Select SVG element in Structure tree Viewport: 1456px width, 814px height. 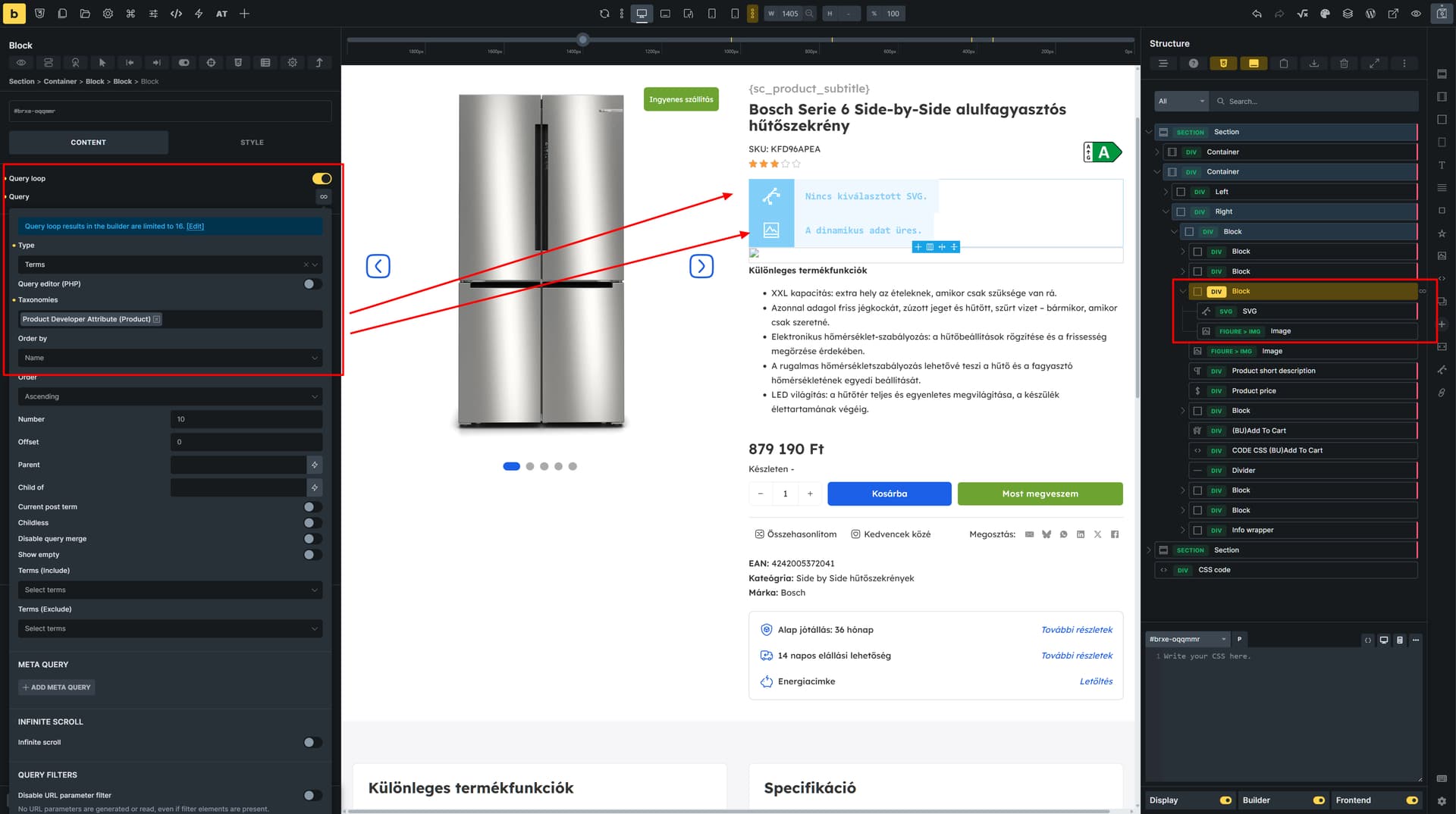1307,312
